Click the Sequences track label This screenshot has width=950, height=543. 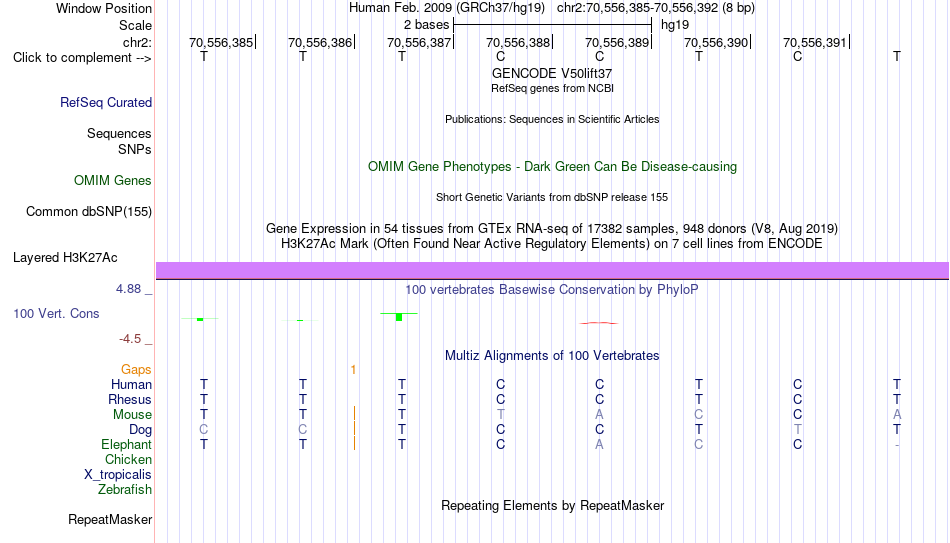[x=119, y=133]
